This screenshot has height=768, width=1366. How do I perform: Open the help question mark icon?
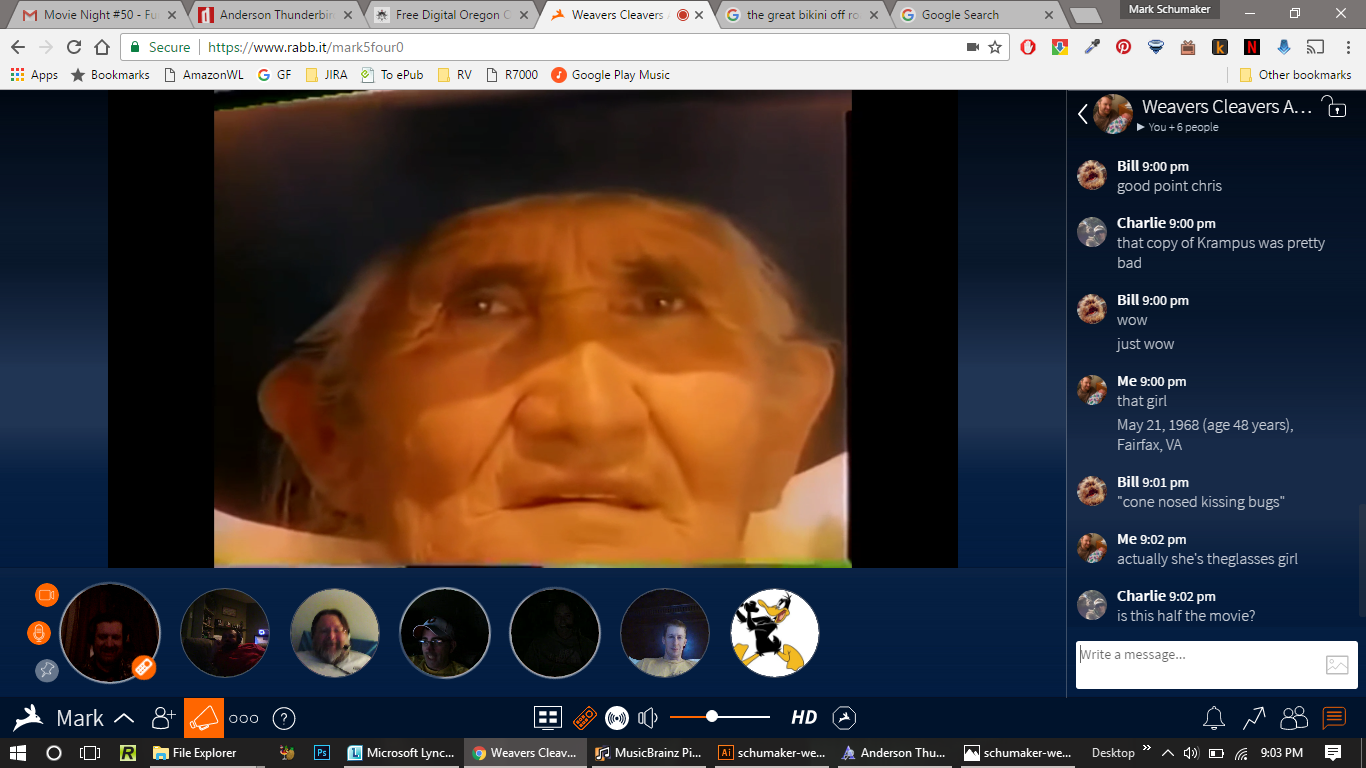(284, 718)
